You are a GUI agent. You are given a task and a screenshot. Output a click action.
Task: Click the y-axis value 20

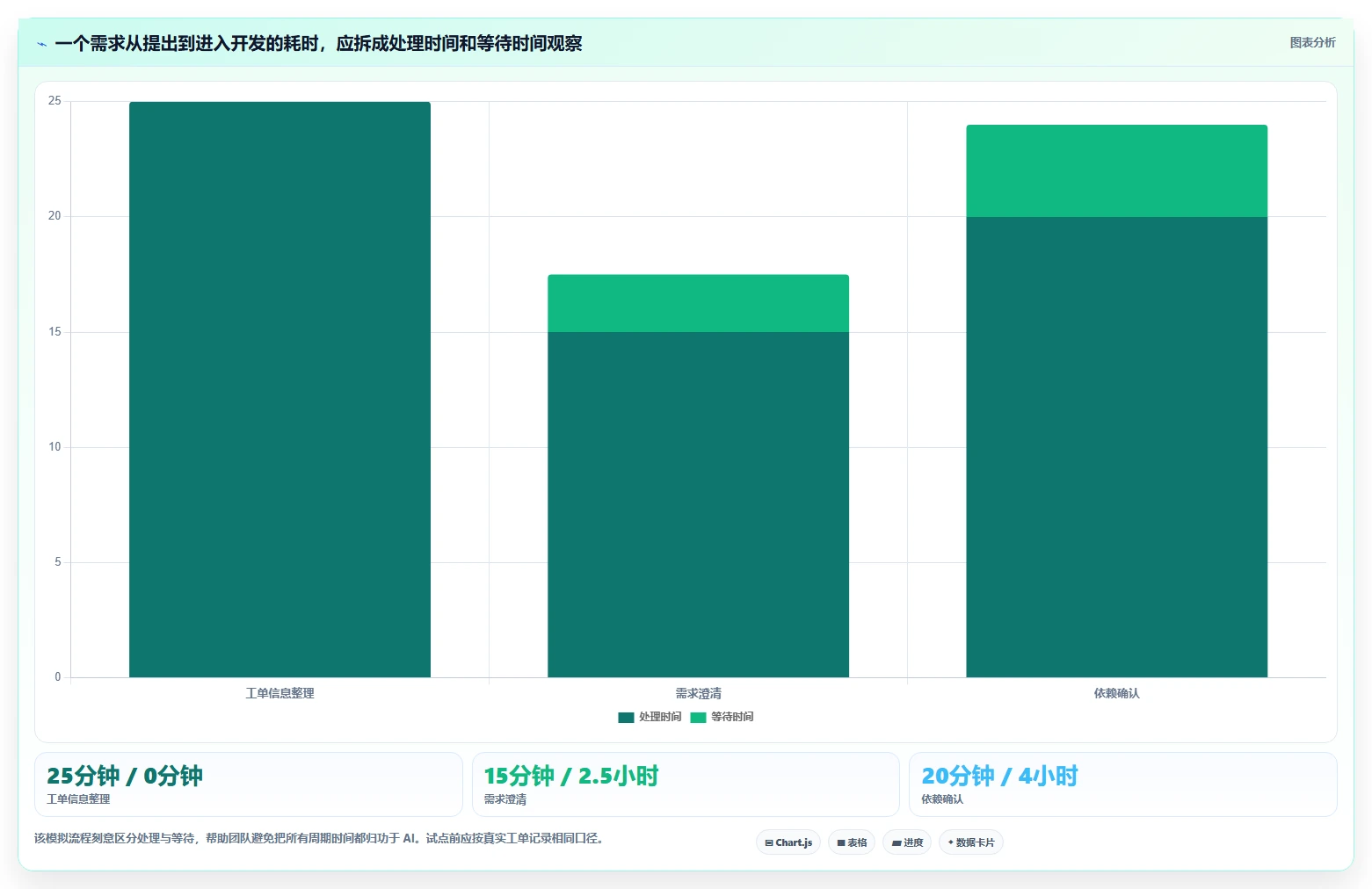(x=54, y=216)
